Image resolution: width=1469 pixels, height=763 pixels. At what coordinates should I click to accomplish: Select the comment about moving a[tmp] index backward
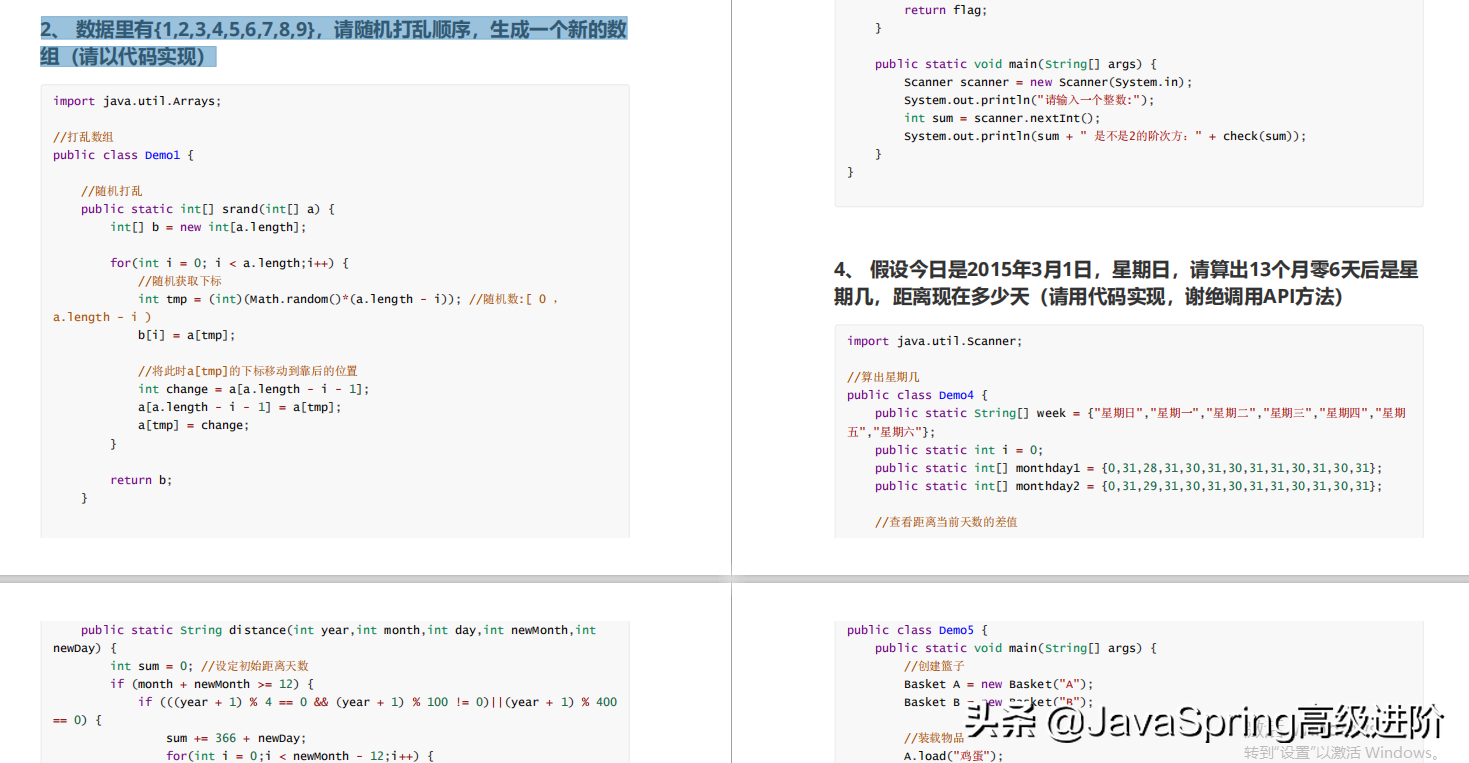click(248, 371)
